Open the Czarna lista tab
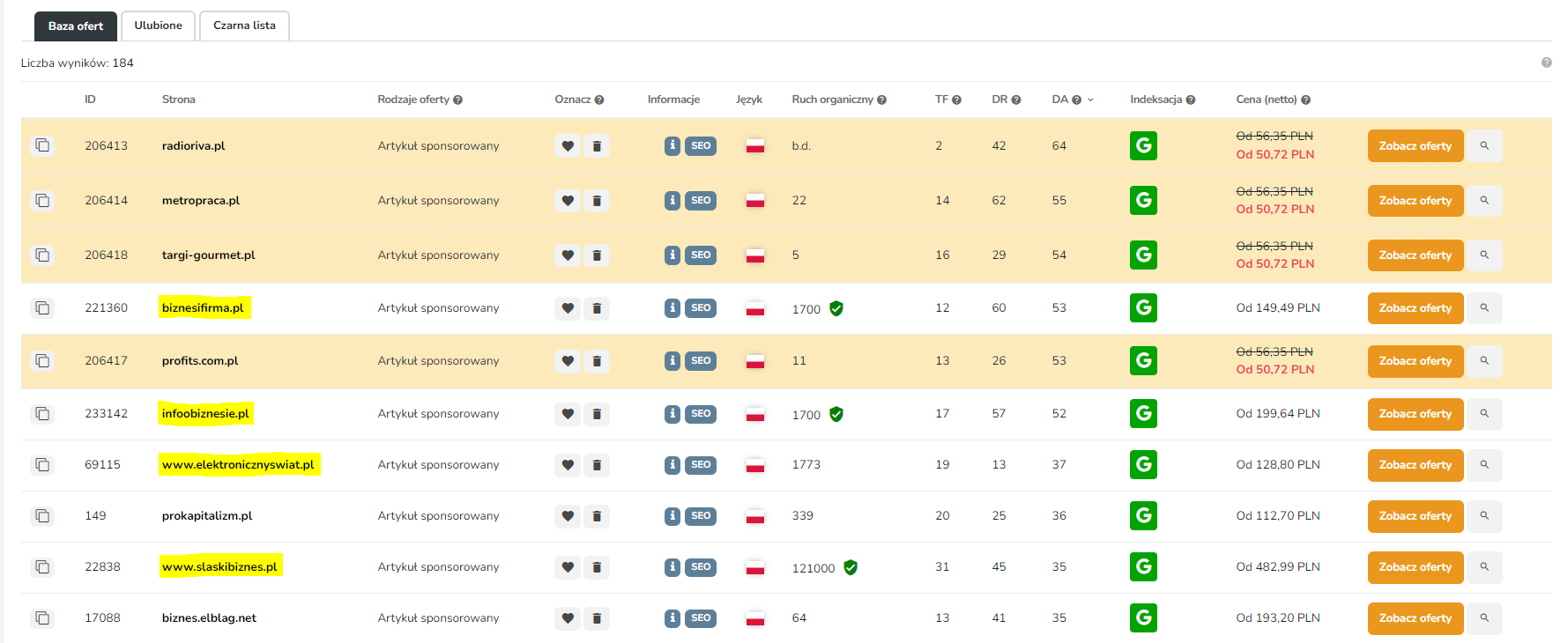The image size is (1568, 643). [x=244, y=26]
